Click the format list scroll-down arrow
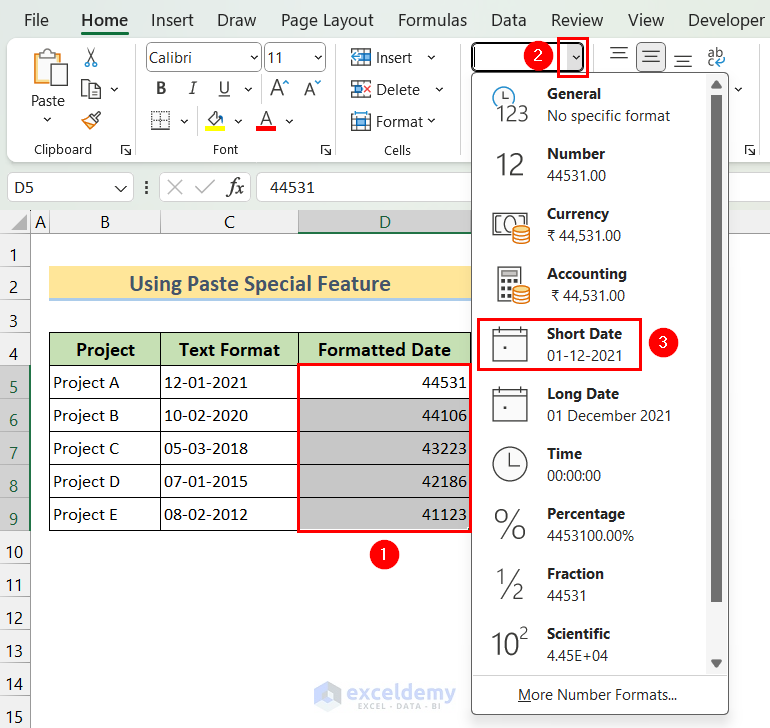The image size is (770, 728). pyautogui.click(x=716, y=664)
